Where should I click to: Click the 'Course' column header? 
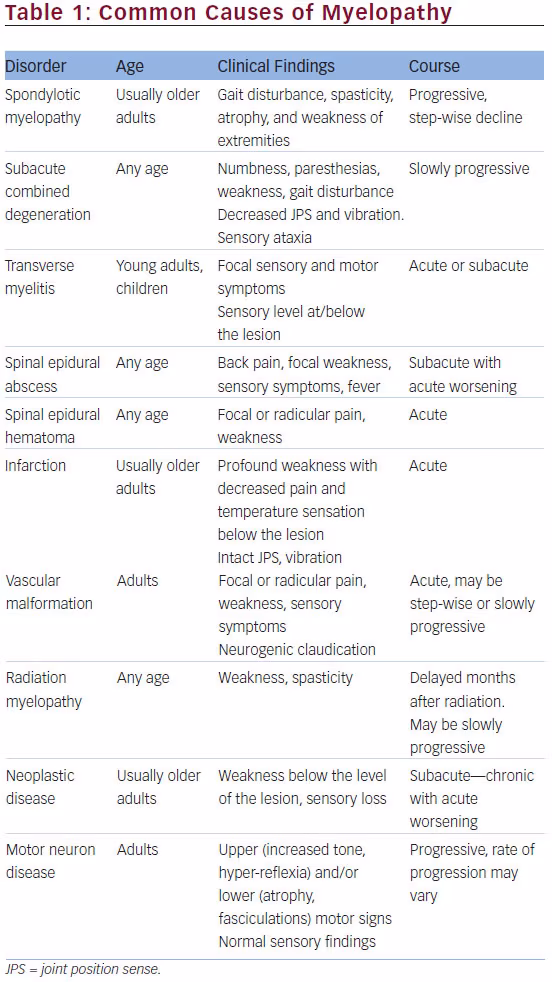click(x=434, y=66)
